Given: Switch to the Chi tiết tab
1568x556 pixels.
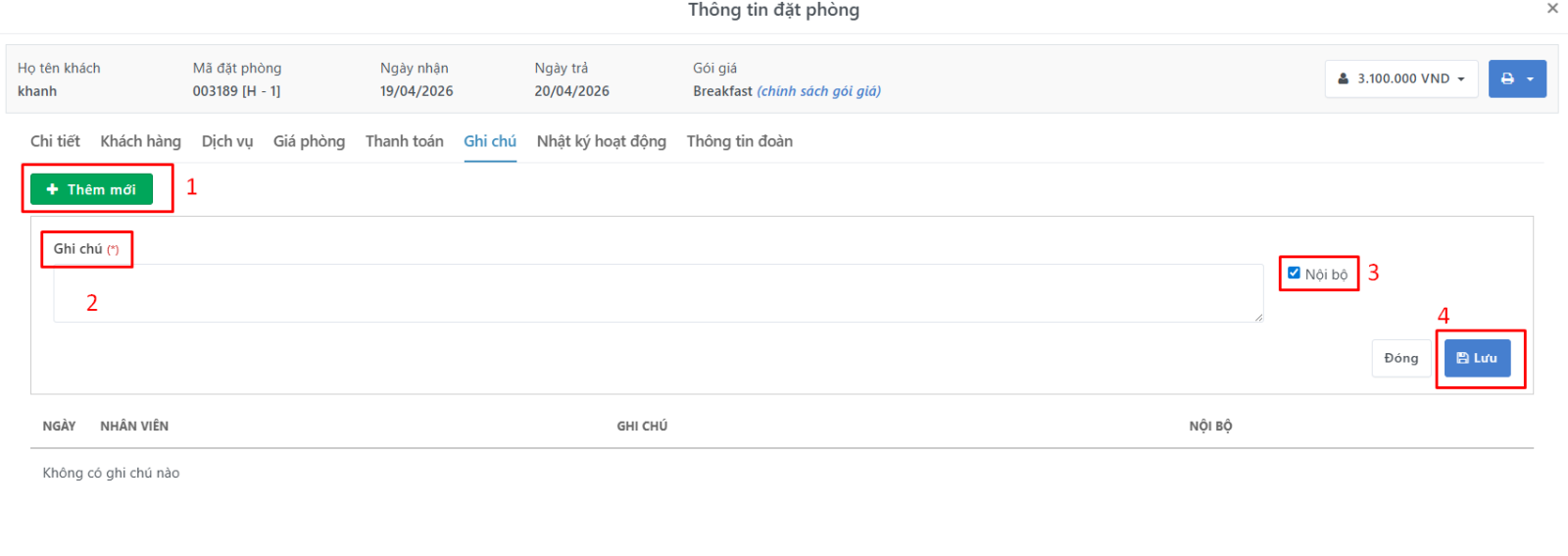Looking at the screenshot, I should 55,141.
